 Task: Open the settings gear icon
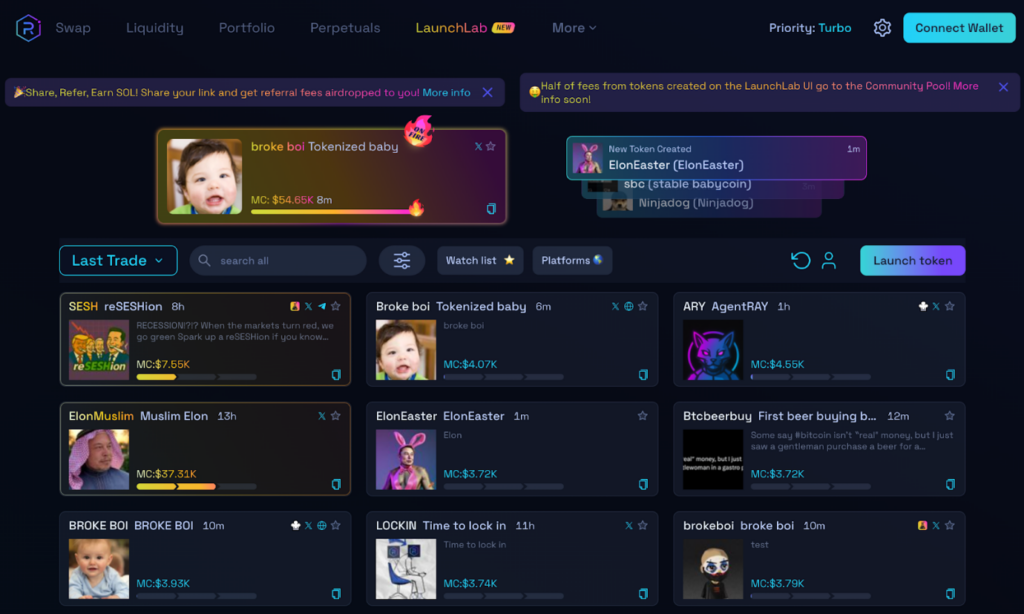[882, 28]
